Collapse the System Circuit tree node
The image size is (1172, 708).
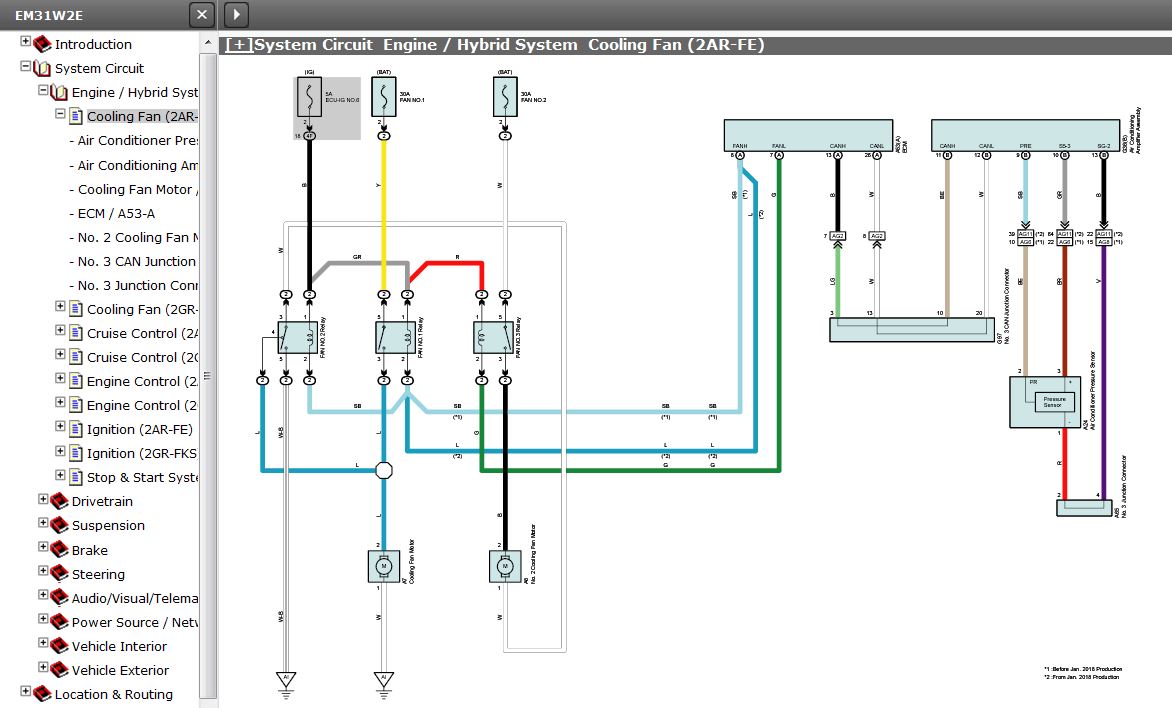26,67
